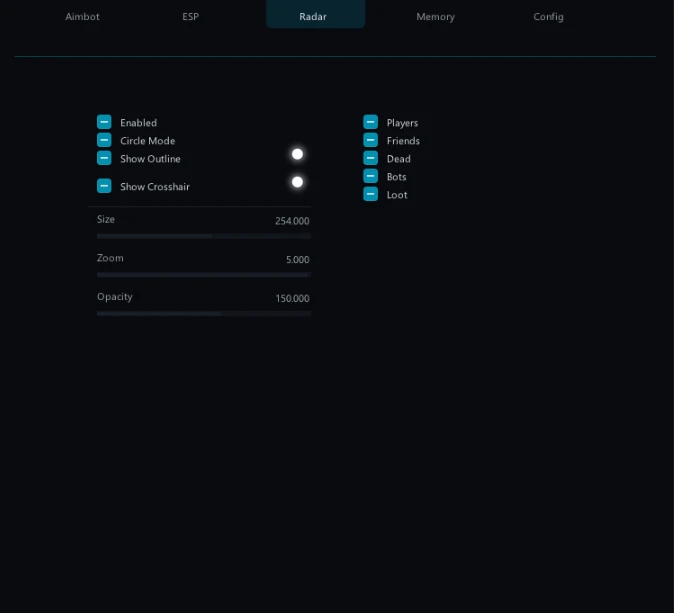This screenshot has height=613, width=674.
Task: Toggle the Show Crosshair checkbox
Action: [x=104, y=186]
